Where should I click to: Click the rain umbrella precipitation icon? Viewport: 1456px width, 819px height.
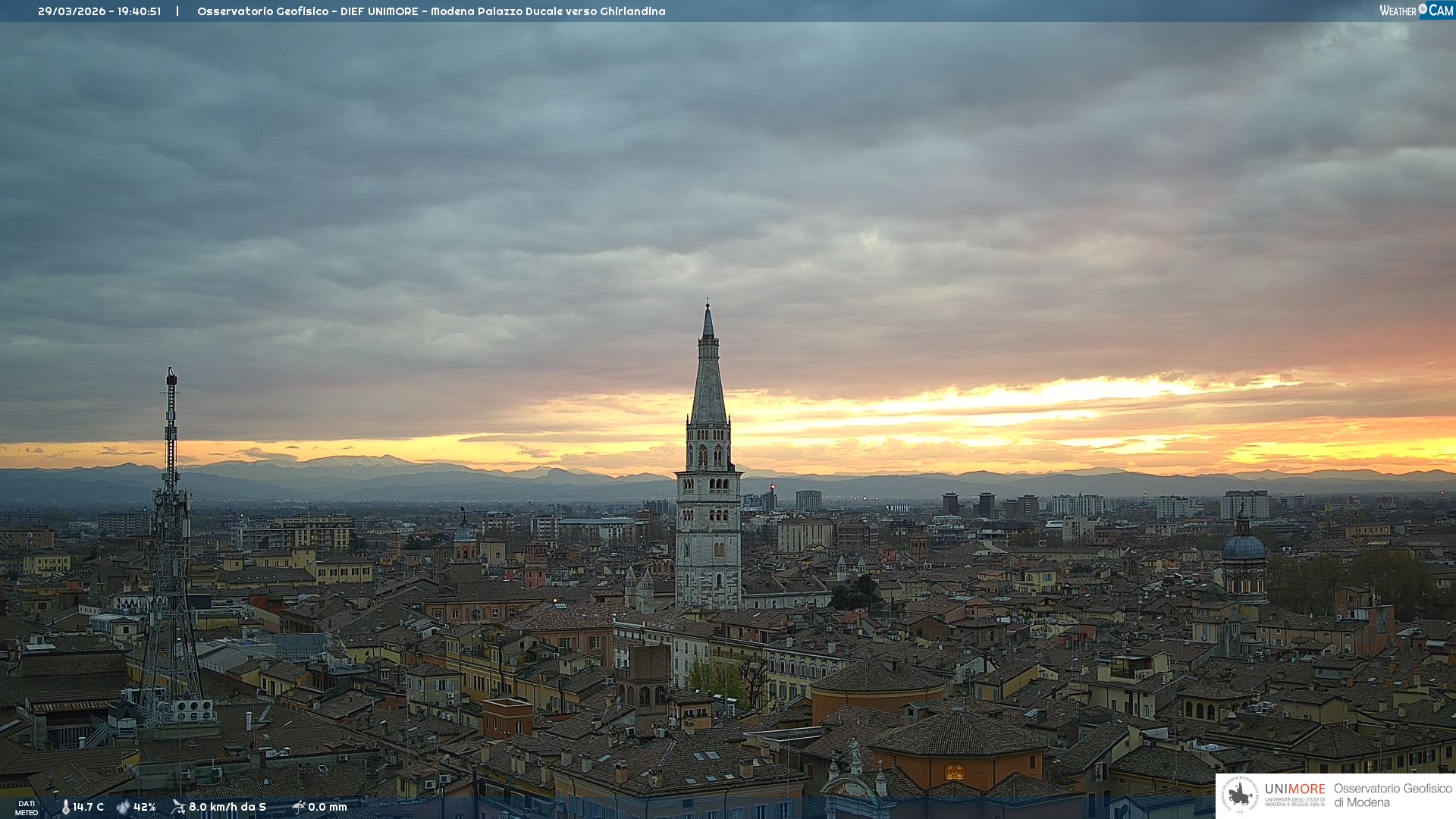(298, 807)
